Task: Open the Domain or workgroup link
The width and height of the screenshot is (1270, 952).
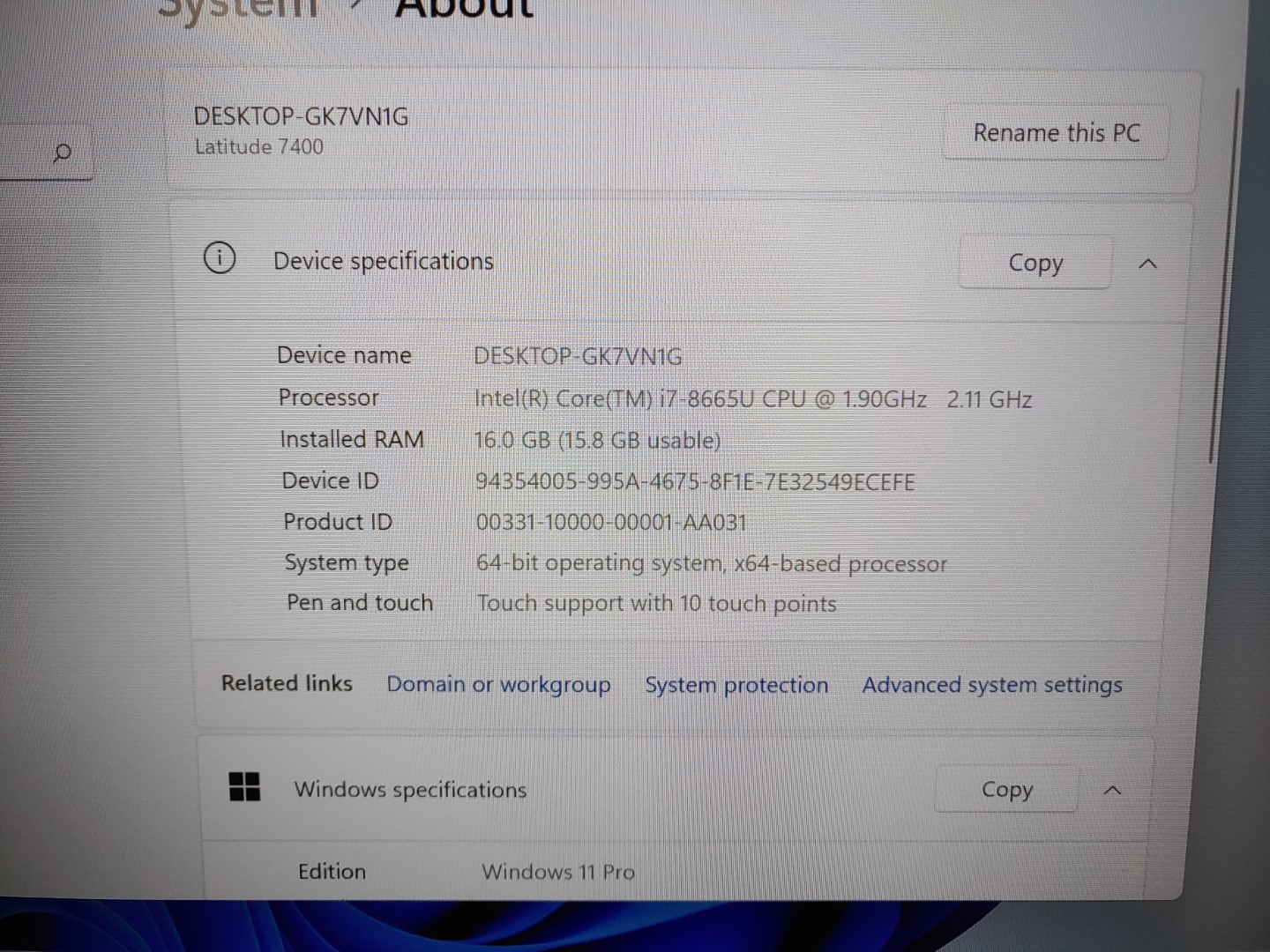Action: coord(498,685)
